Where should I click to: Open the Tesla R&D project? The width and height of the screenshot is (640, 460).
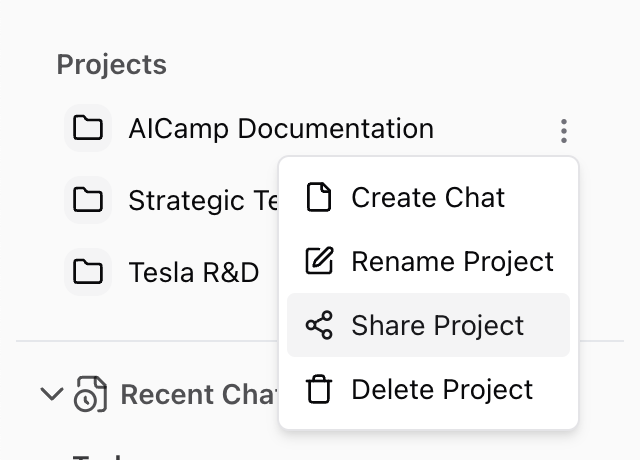[194, 271]
